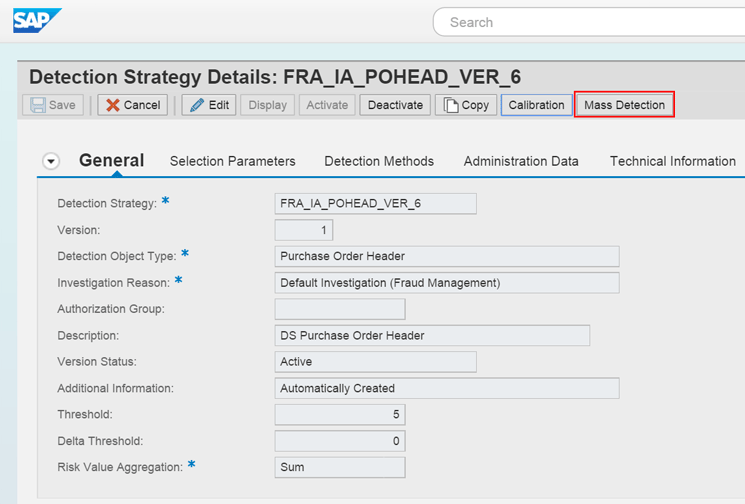Viewport: 745px width, 504px height.
Task: Click the Version field
Action: [x=304, y=230]
